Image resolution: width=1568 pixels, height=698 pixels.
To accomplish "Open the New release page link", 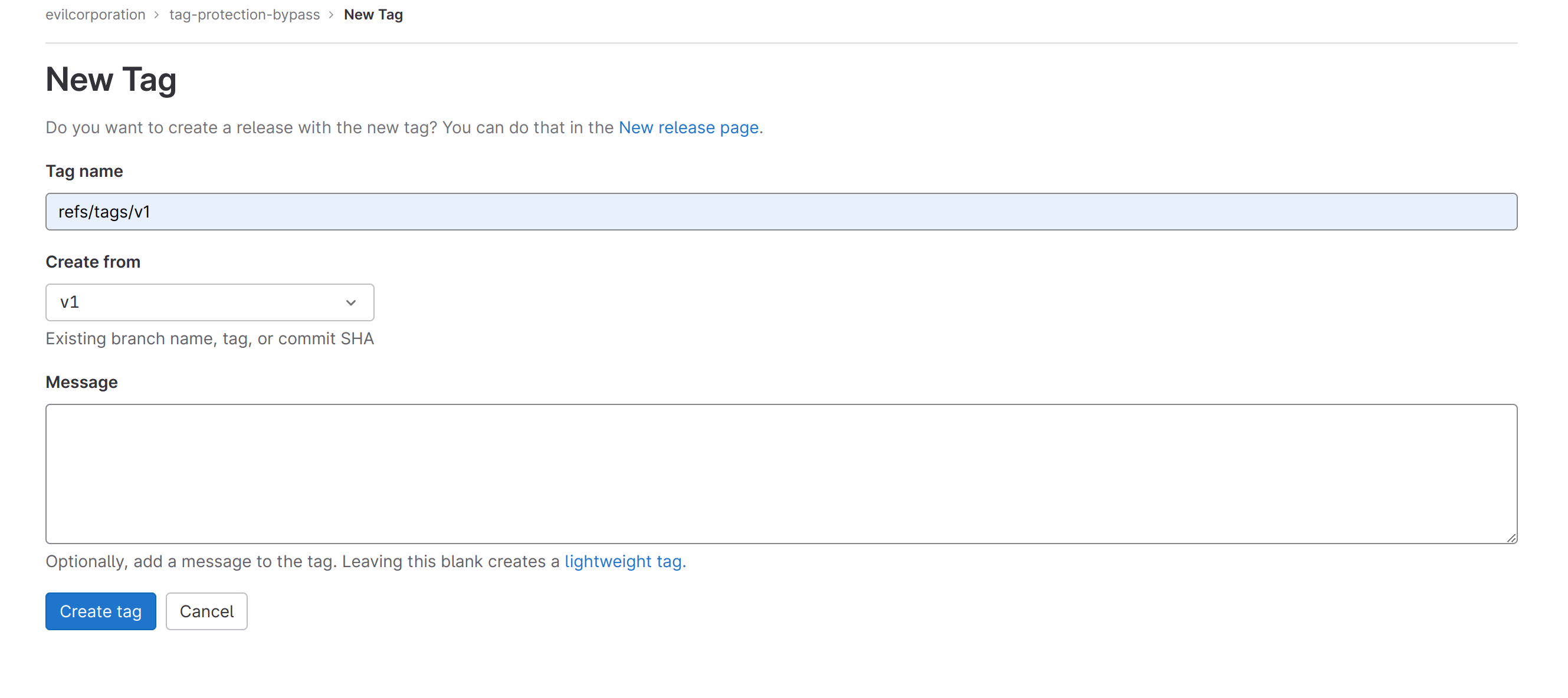I will click(688, 128).
